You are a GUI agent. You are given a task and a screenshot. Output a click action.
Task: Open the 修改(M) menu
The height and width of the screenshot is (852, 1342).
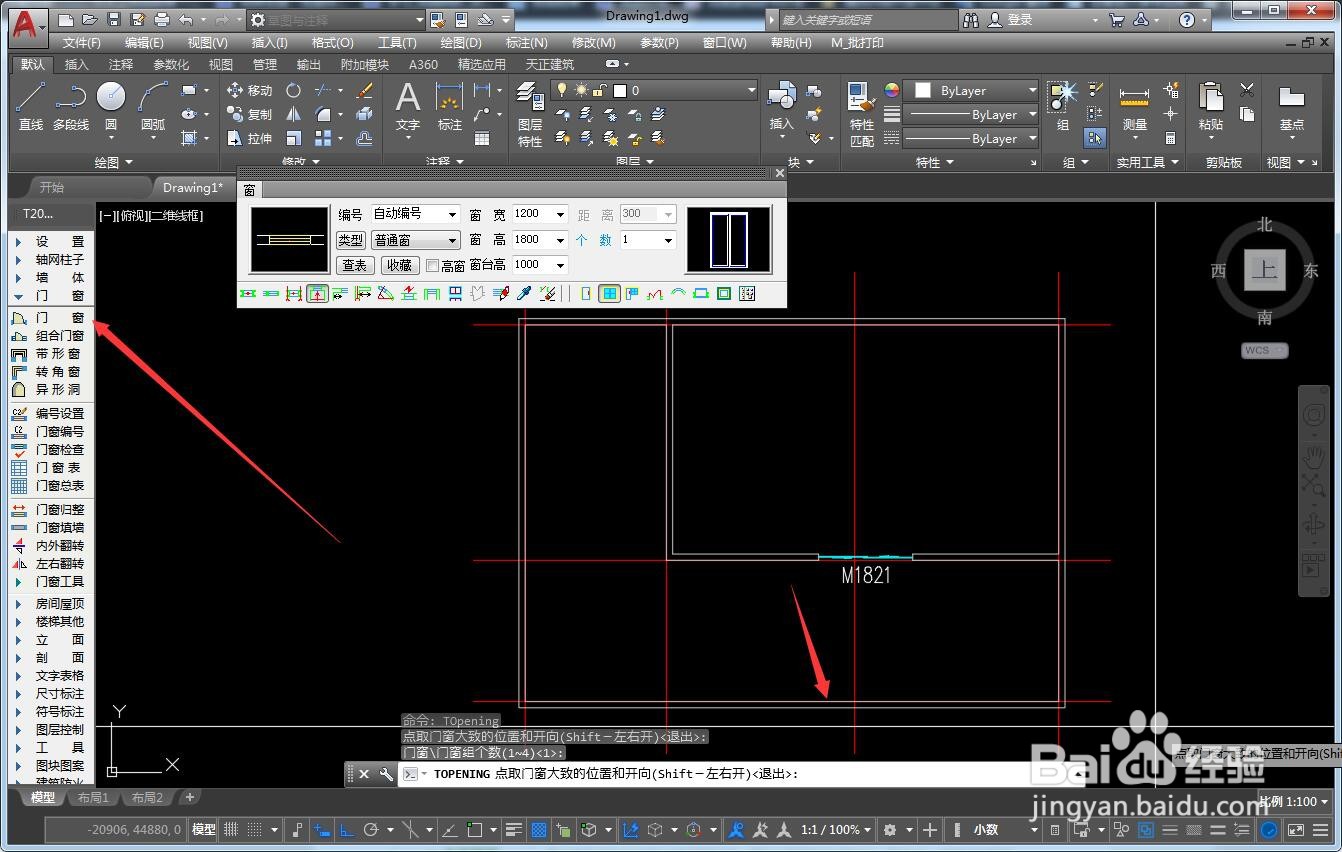click(x=593, y=43)
